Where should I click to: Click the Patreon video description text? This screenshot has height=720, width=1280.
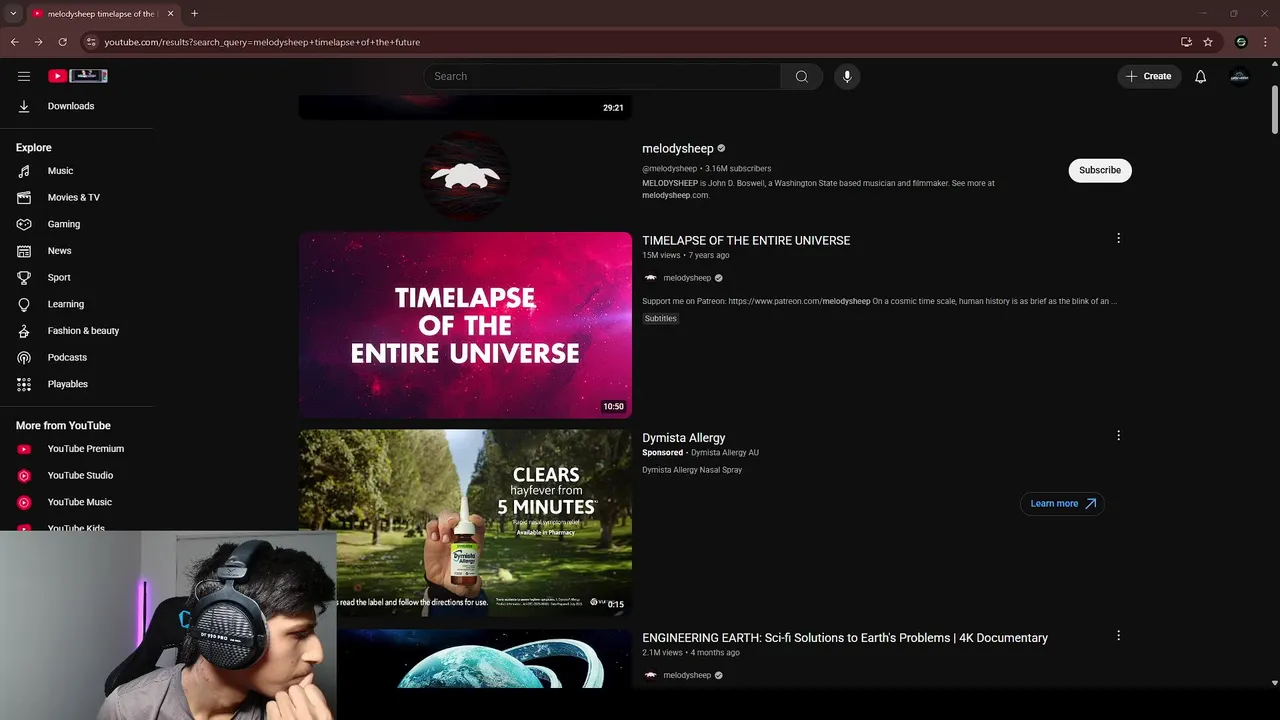tap(880, 301)
